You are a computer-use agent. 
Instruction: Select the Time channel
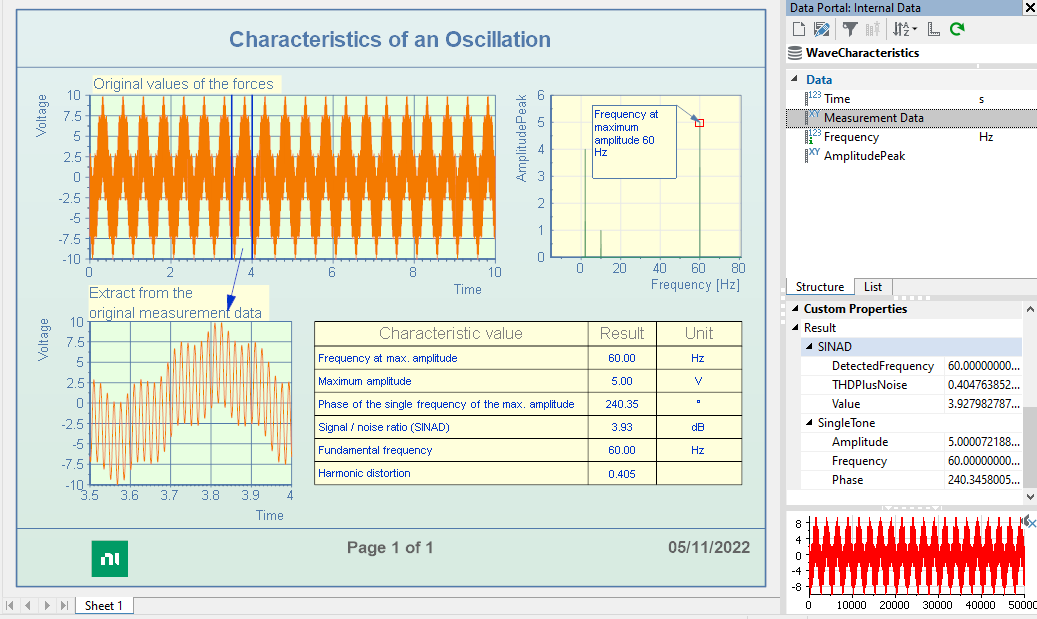point(837,99)
